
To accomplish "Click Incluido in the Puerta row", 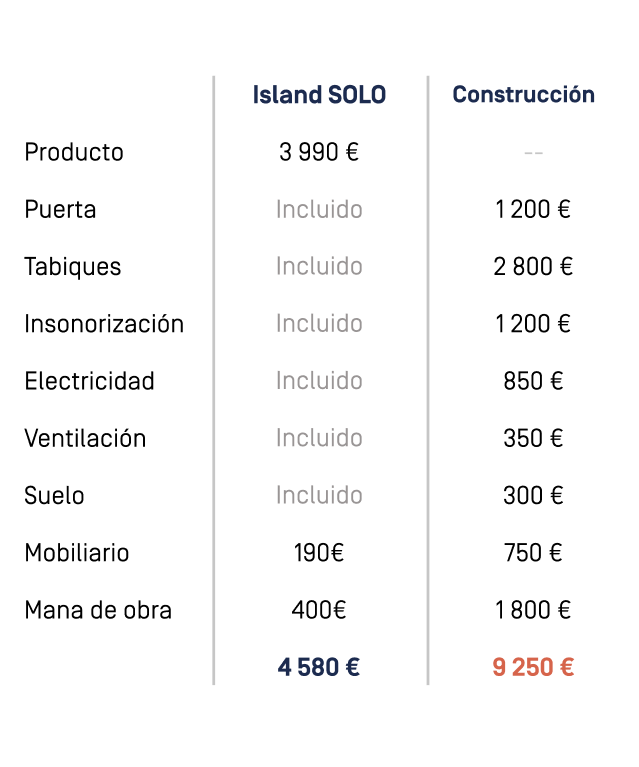I will (x=319, y=210).
